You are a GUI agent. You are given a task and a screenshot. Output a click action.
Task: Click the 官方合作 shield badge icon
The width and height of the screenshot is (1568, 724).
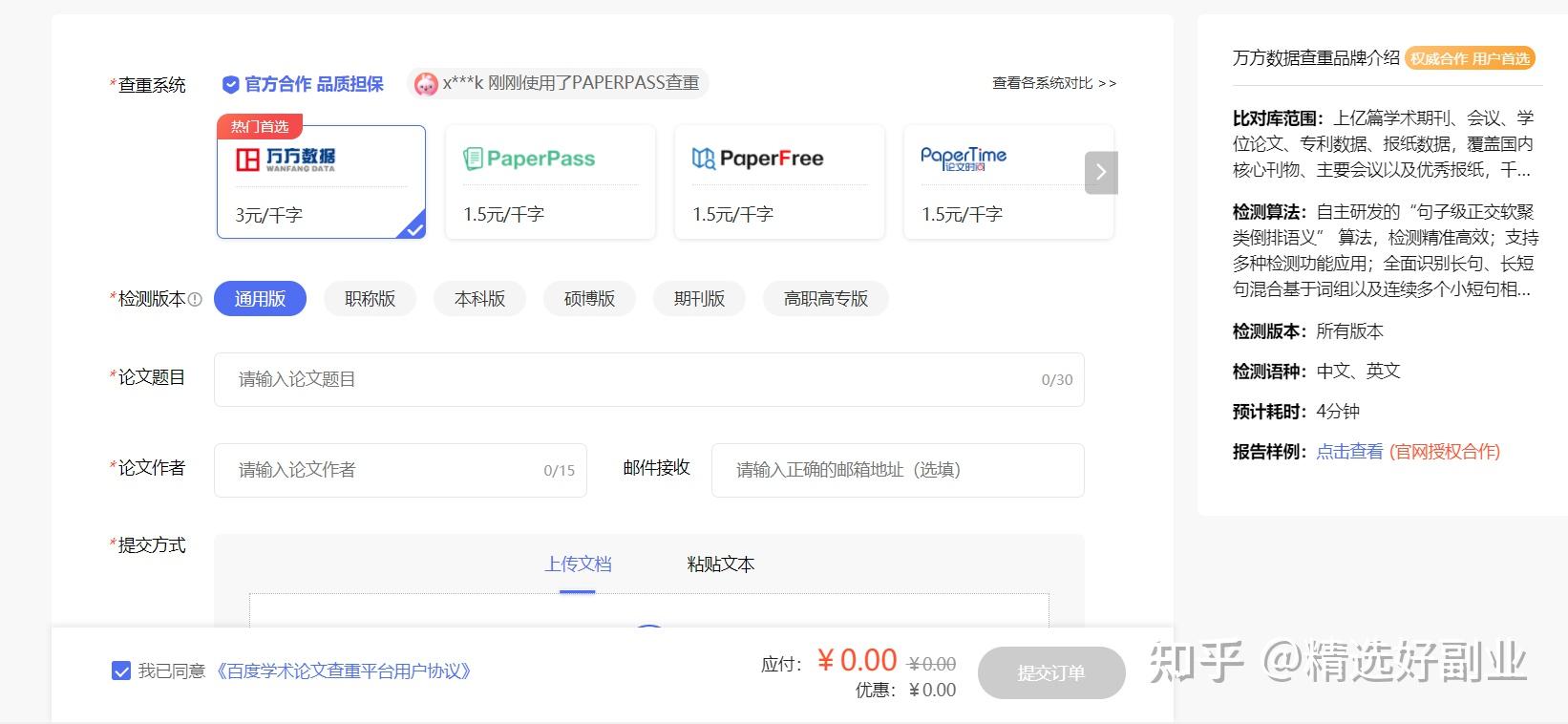[x=230, y=84]
